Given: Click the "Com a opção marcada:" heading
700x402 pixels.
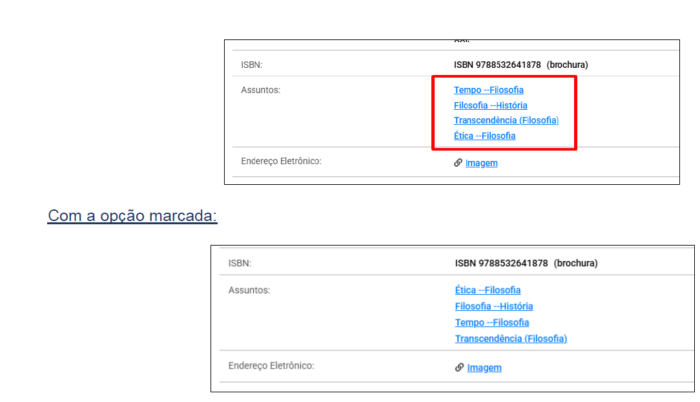Looking at the screenshot, I should (x=132, y=215).
